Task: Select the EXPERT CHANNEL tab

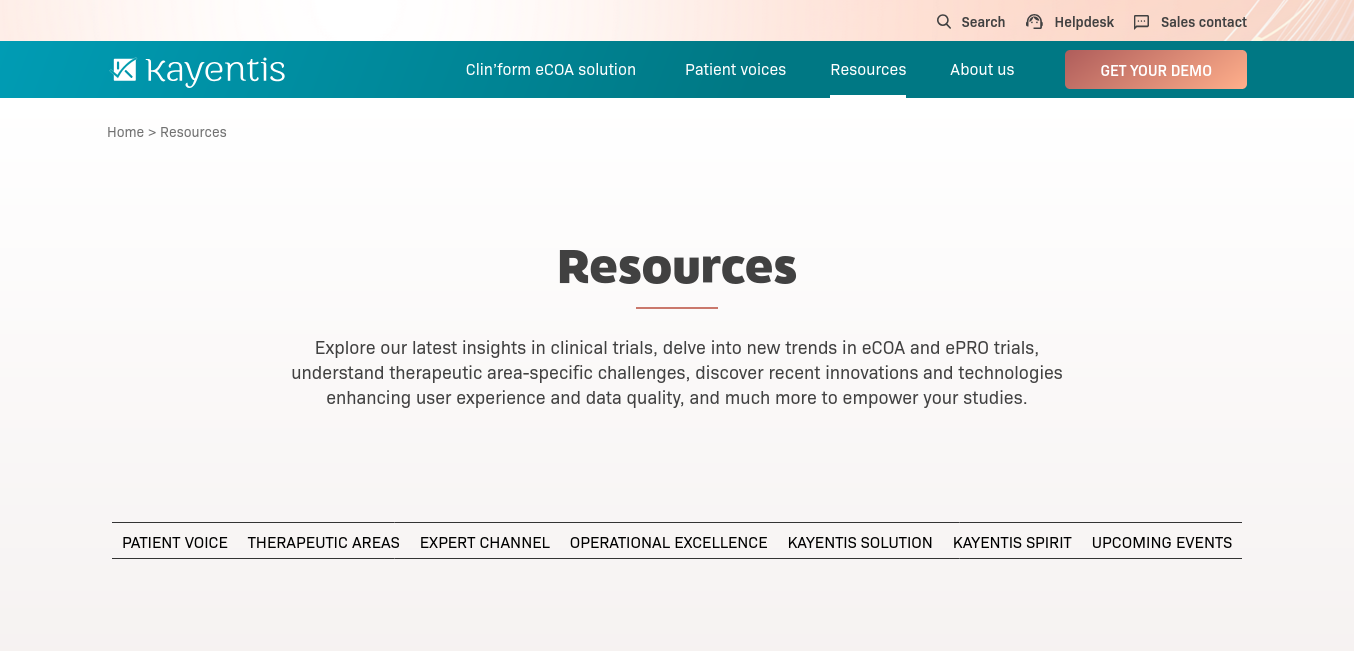Action: pyautogui.click(x=485, y=542)
